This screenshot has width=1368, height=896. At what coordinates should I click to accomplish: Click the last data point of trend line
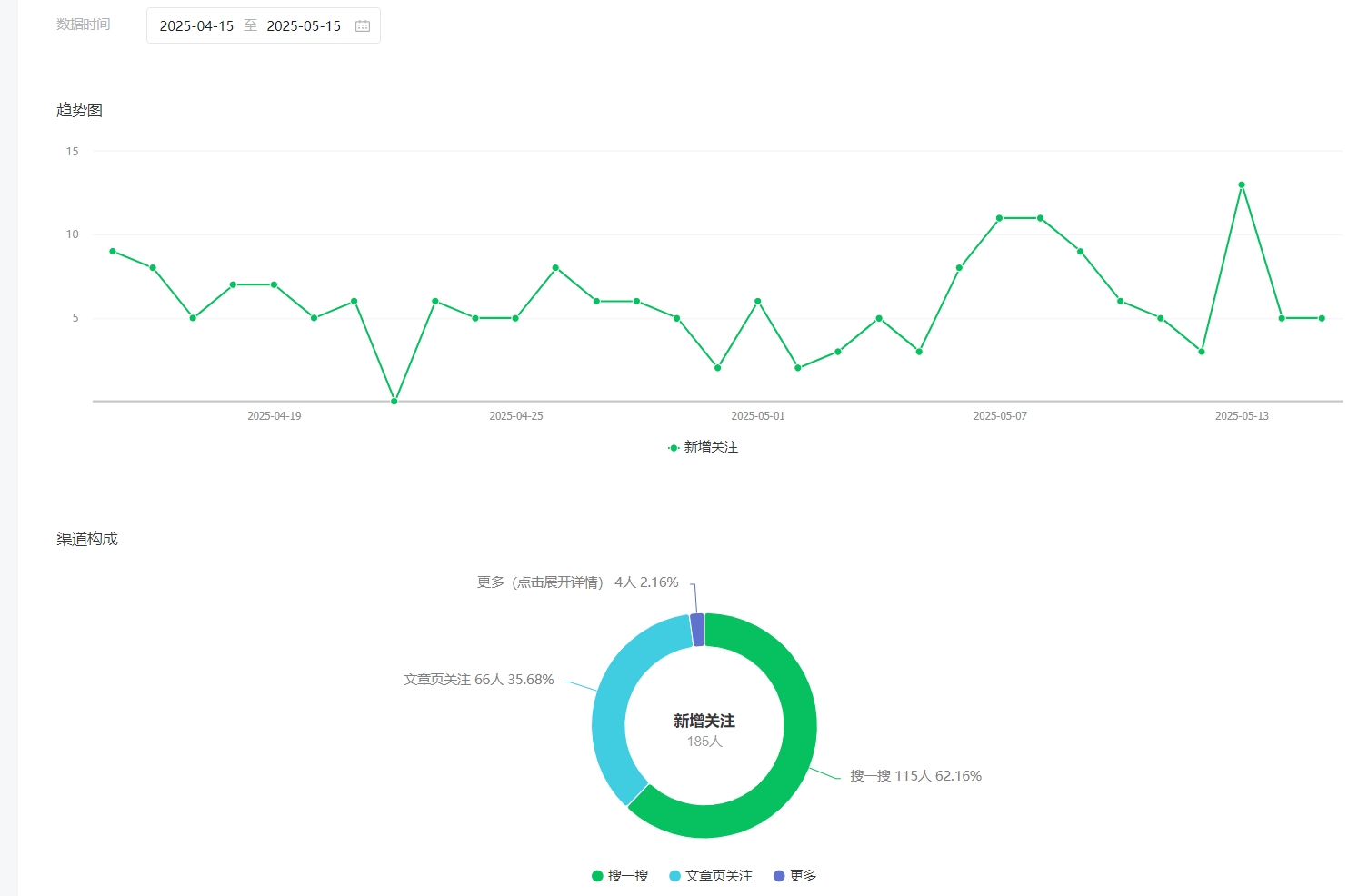point(1322,318)
